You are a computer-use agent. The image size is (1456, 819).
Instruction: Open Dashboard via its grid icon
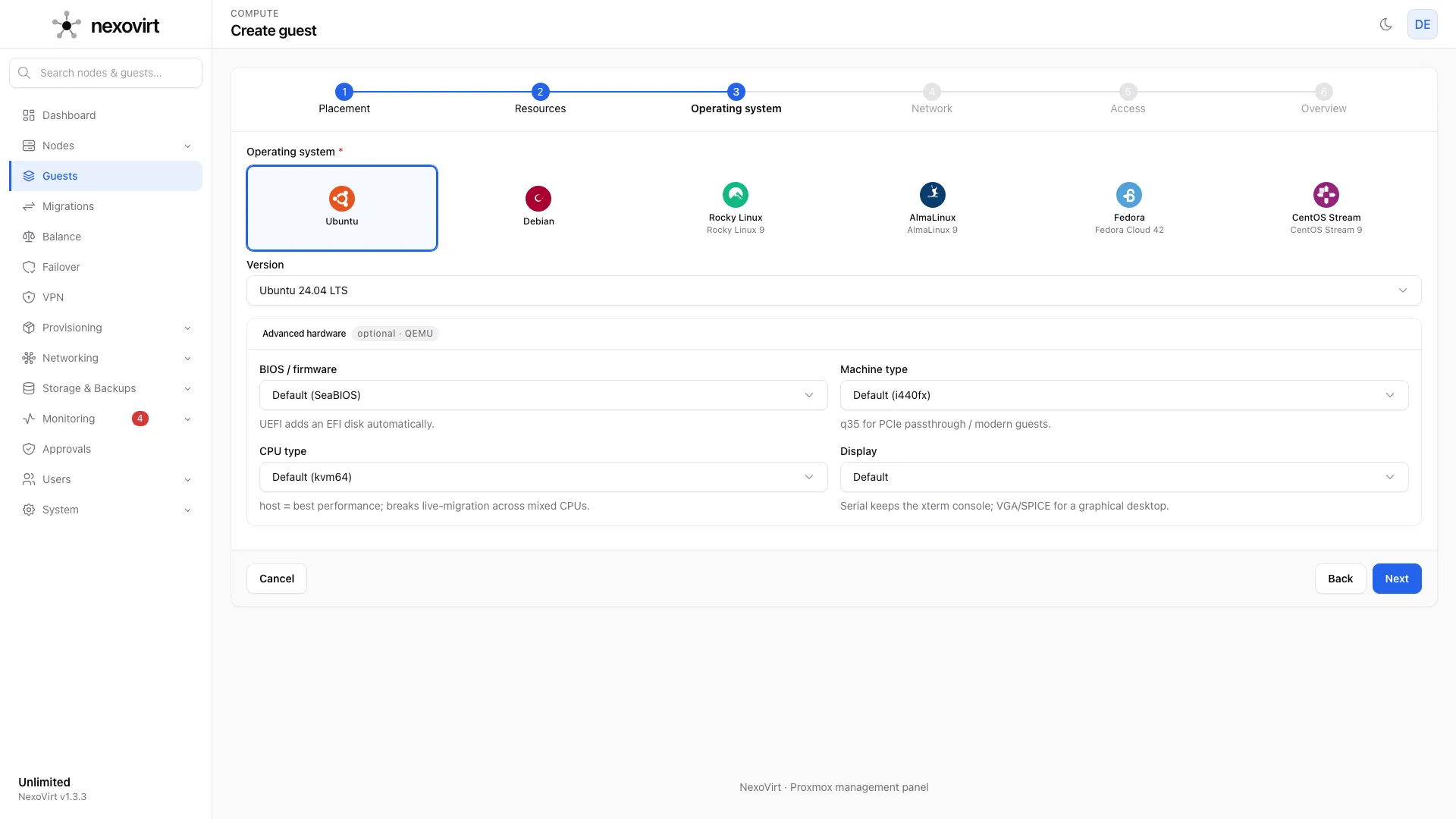pos(29,115)
